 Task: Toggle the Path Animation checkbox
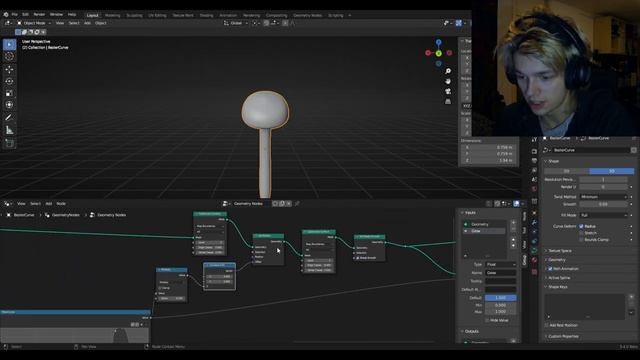tap(550, 269)
